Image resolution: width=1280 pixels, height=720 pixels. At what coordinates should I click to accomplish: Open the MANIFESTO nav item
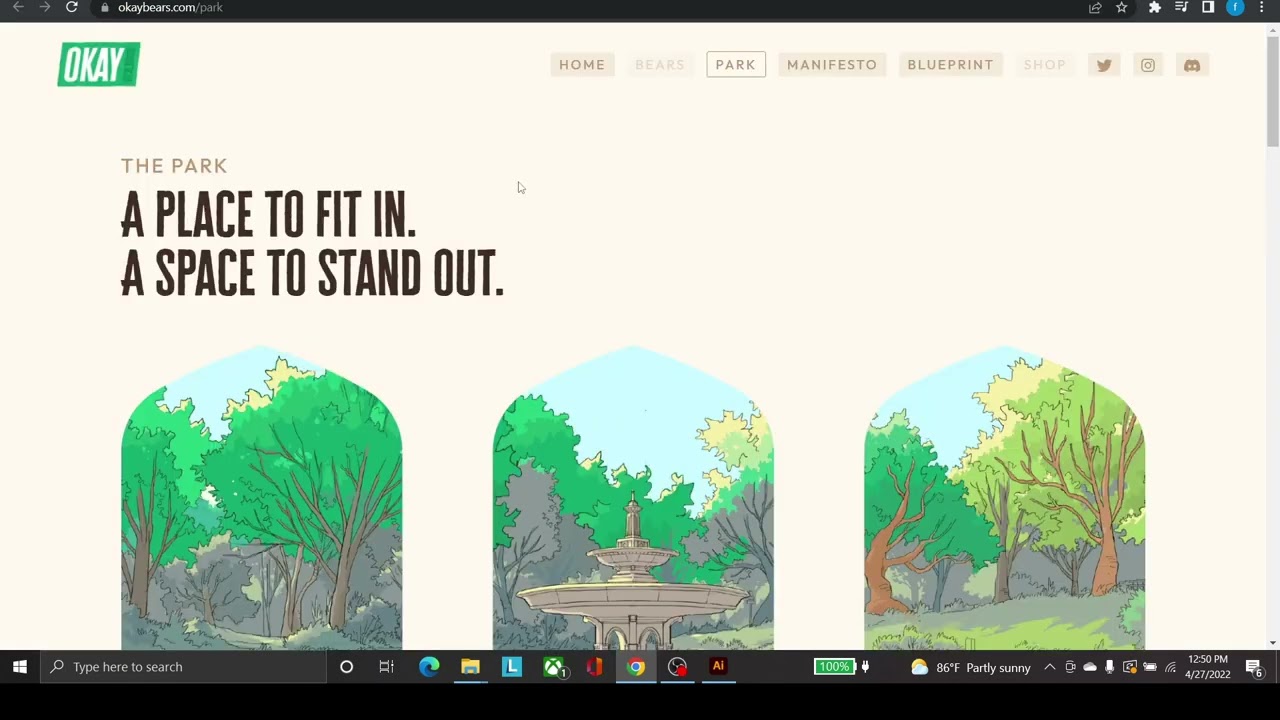832,65
